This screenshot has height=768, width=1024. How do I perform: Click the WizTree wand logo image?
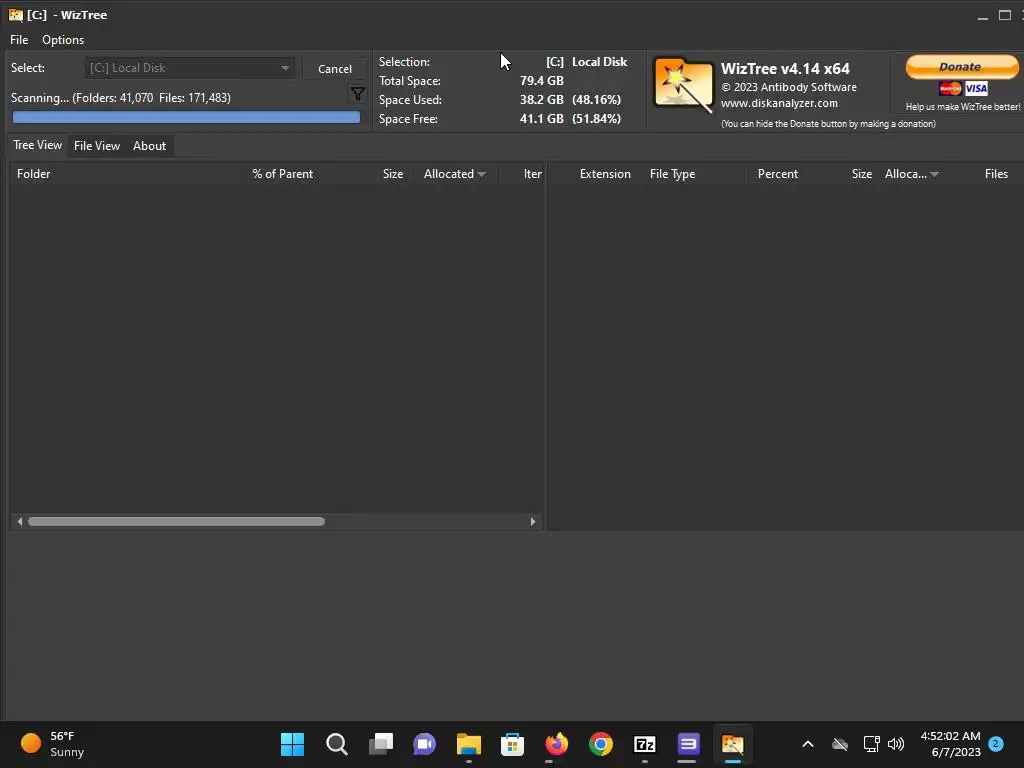(x=684, y=85)
